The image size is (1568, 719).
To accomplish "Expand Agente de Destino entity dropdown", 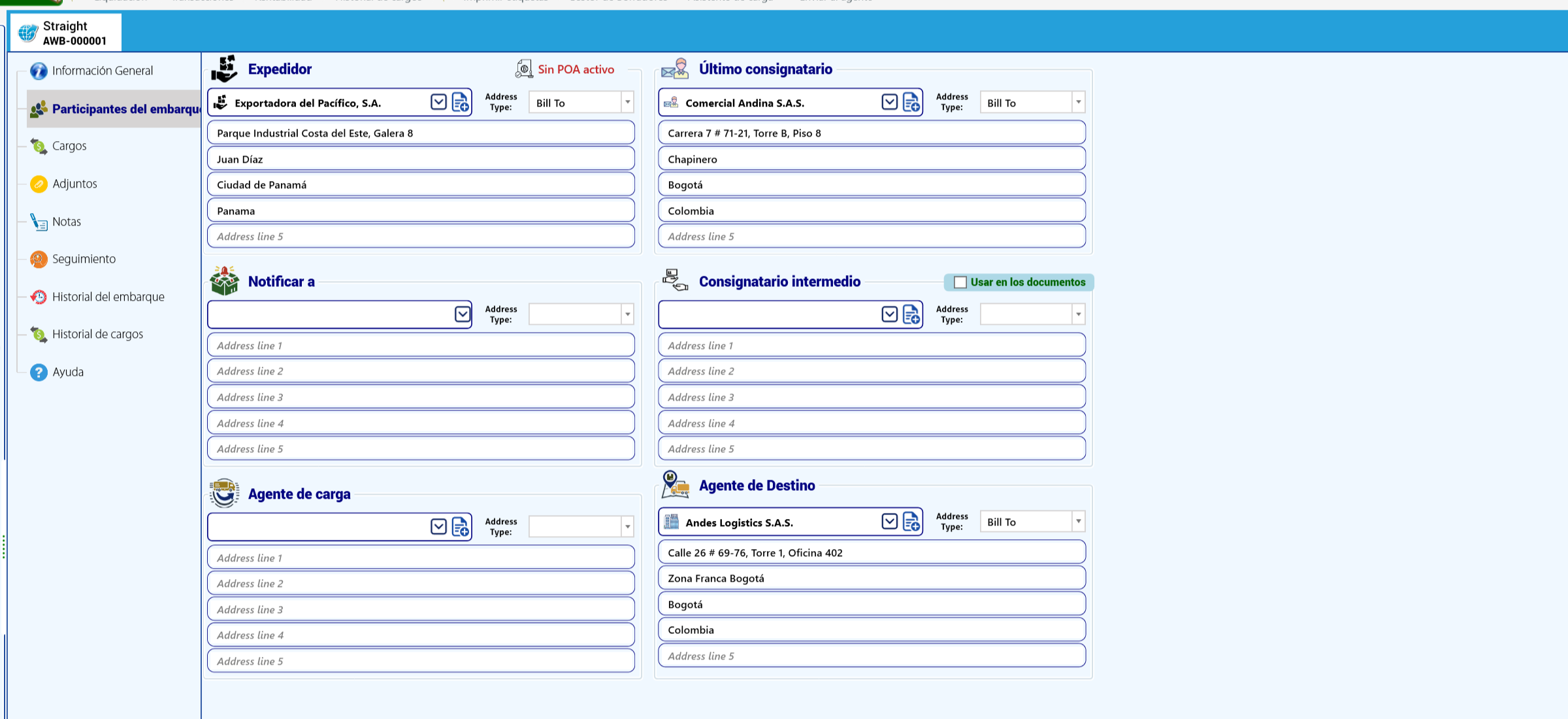I will 889,522.
